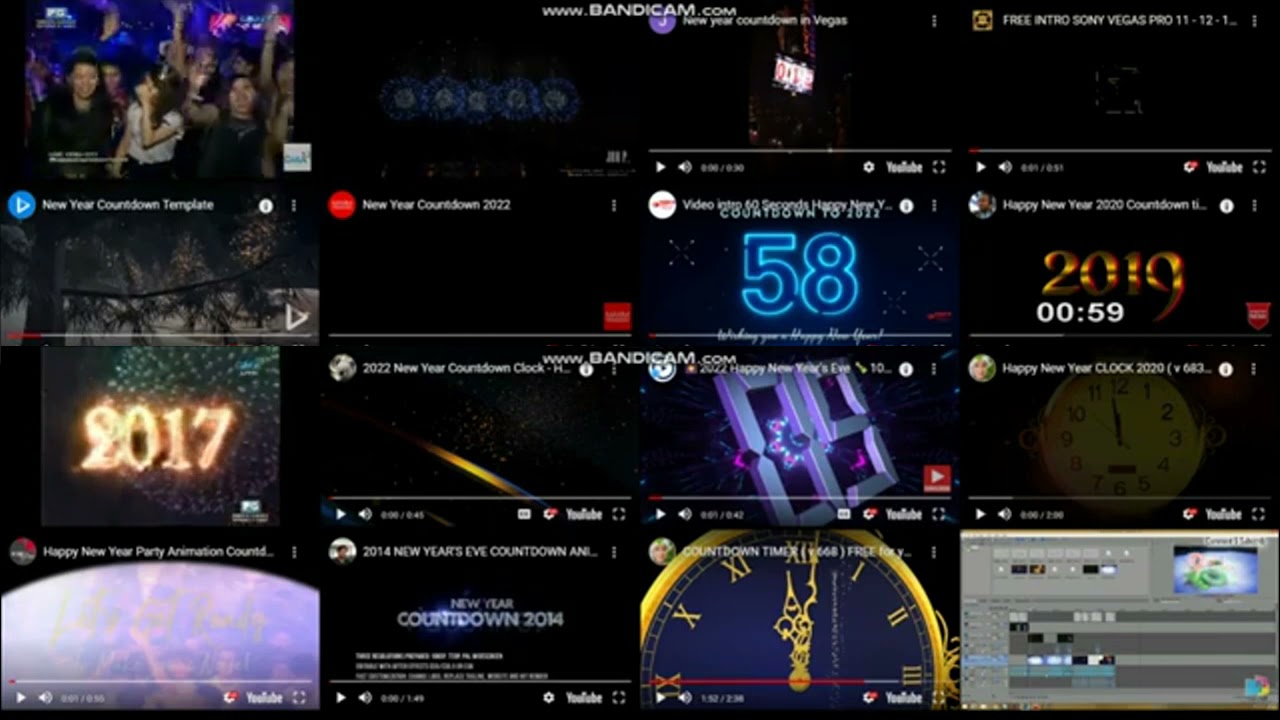
Task: Play the FREE INTRO SONY VEGAS PRO video
Action: pyautogui.click(x=980, y=167)
